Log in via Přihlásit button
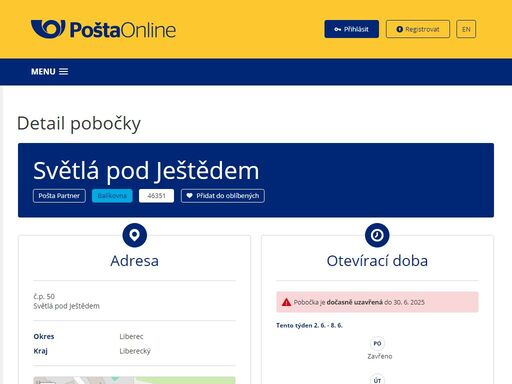Viewport: 512px width, 384px height. point(351,29)
